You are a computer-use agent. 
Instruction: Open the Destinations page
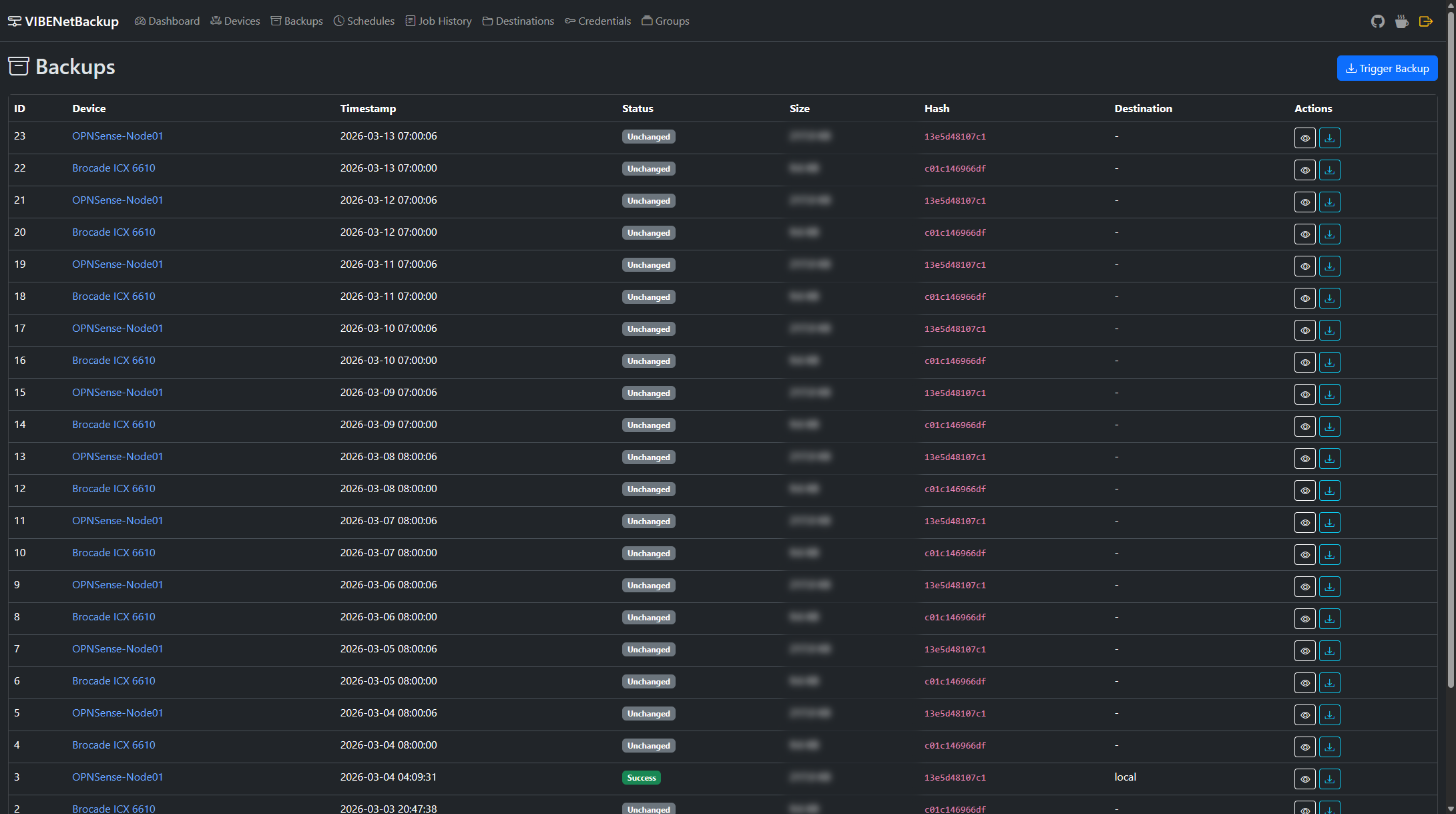518,21
